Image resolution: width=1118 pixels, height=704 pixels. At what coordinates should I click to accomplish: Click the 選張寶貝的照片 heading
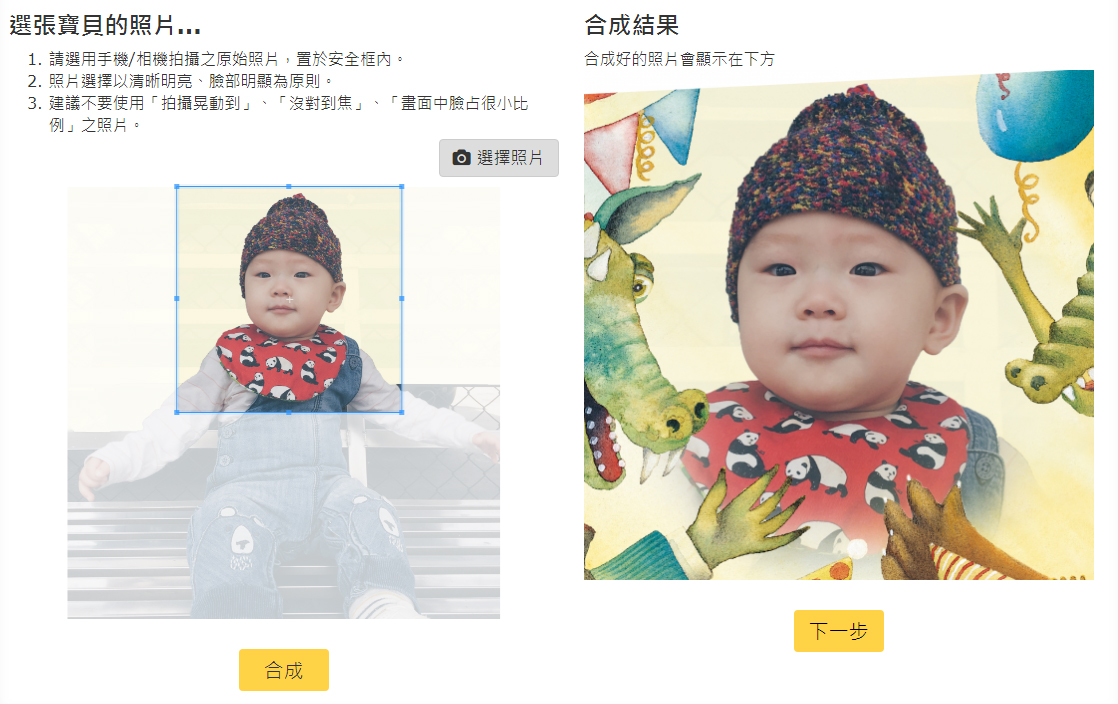105,26
